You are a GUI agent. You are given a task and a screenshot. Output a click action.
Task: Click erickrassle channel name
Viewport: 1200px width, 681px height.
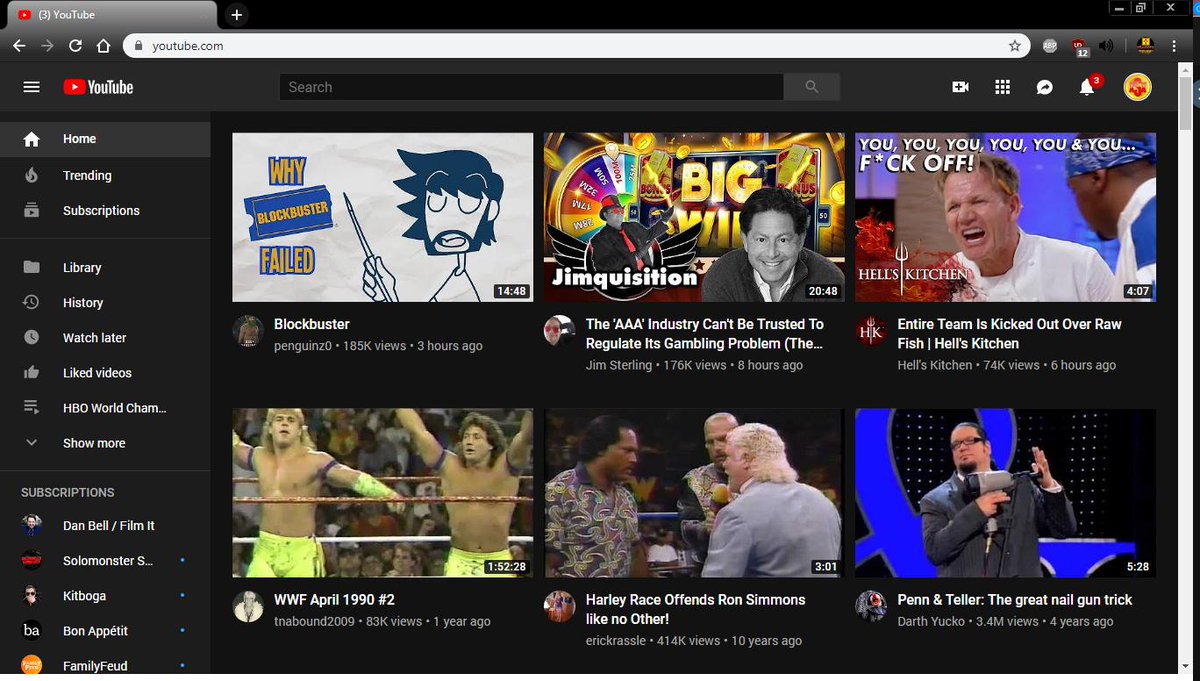(618, 640)
